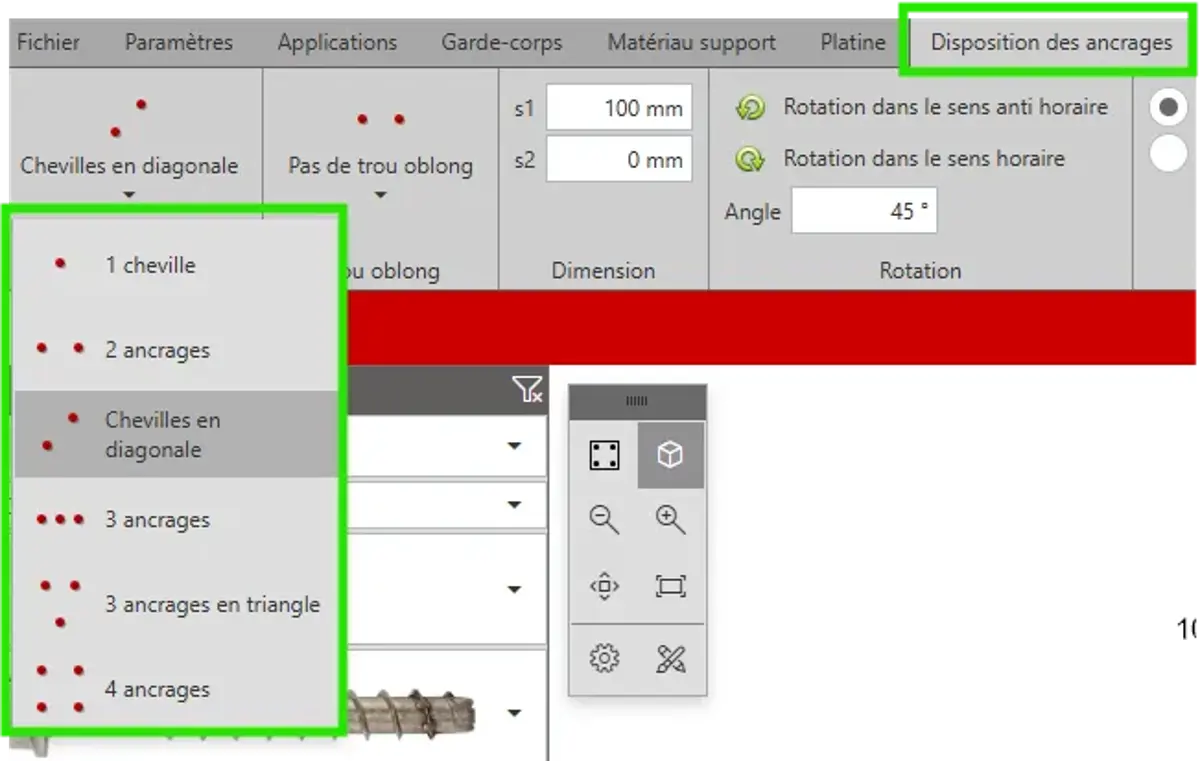Open view settings gear icon
This screenshot has width=1200, height=761.
604,659
